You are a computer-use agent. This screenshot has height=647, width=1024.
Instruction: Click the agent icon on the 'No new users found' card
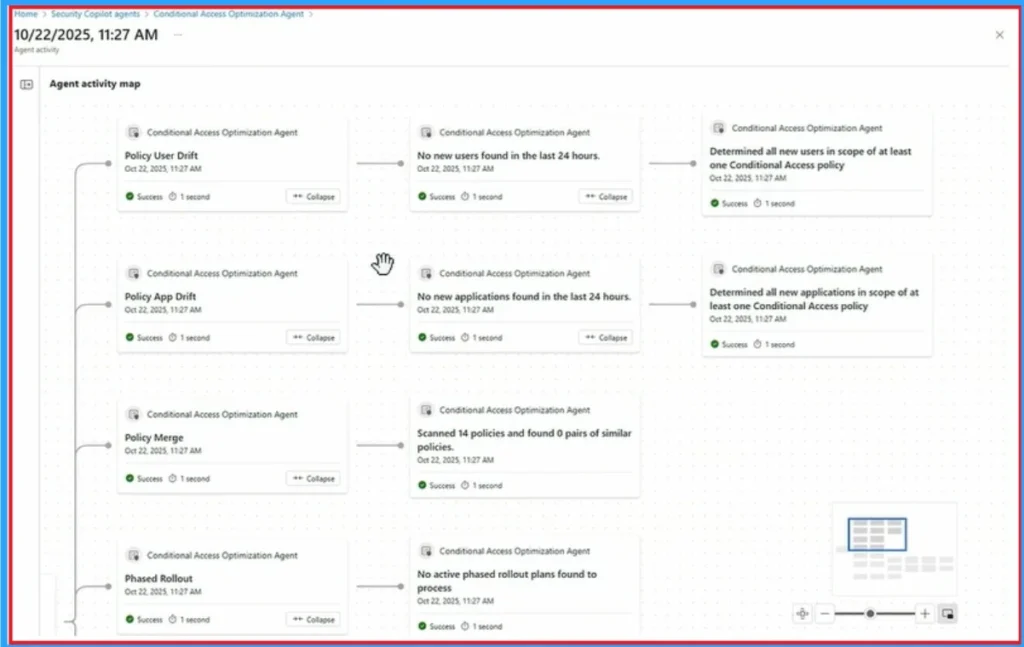(426, 132)
